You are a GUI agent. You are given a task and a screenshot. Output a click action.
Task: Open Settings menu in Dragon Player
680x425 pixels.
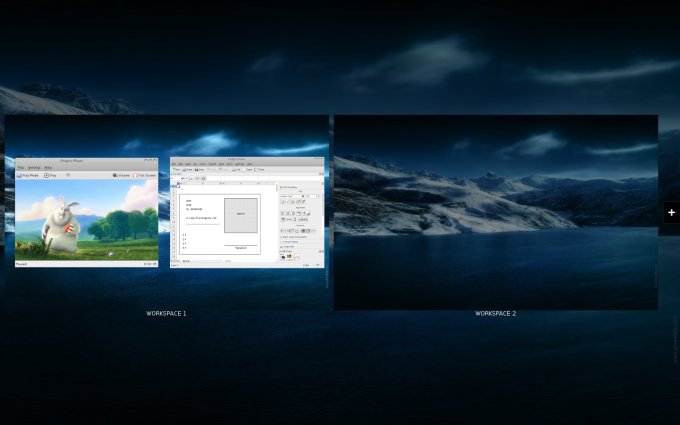[34, 168]
